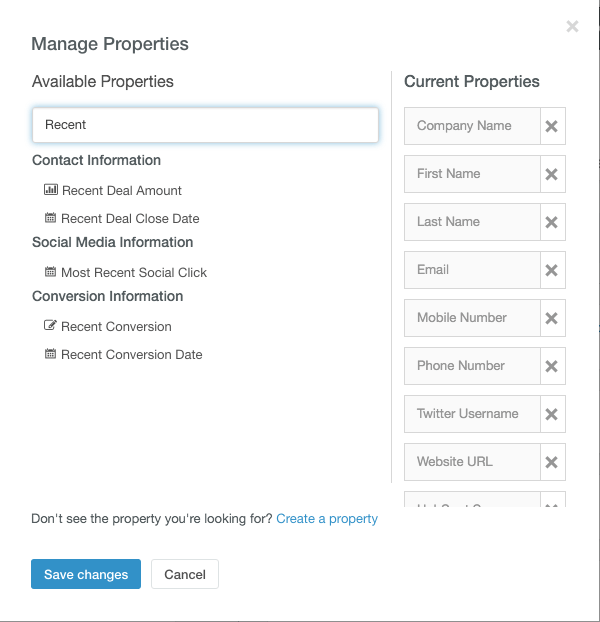600x622 pixels.
Task: Remove Website URL with its X icon
Action: pos(552,462)
